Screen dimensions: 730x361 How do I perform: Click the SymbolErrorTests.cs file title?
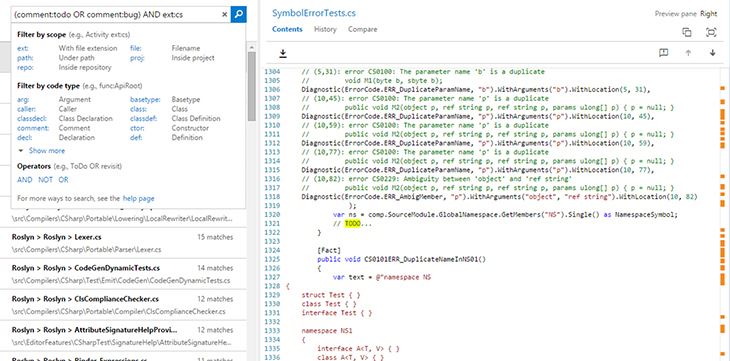click(x=313, y=13)
